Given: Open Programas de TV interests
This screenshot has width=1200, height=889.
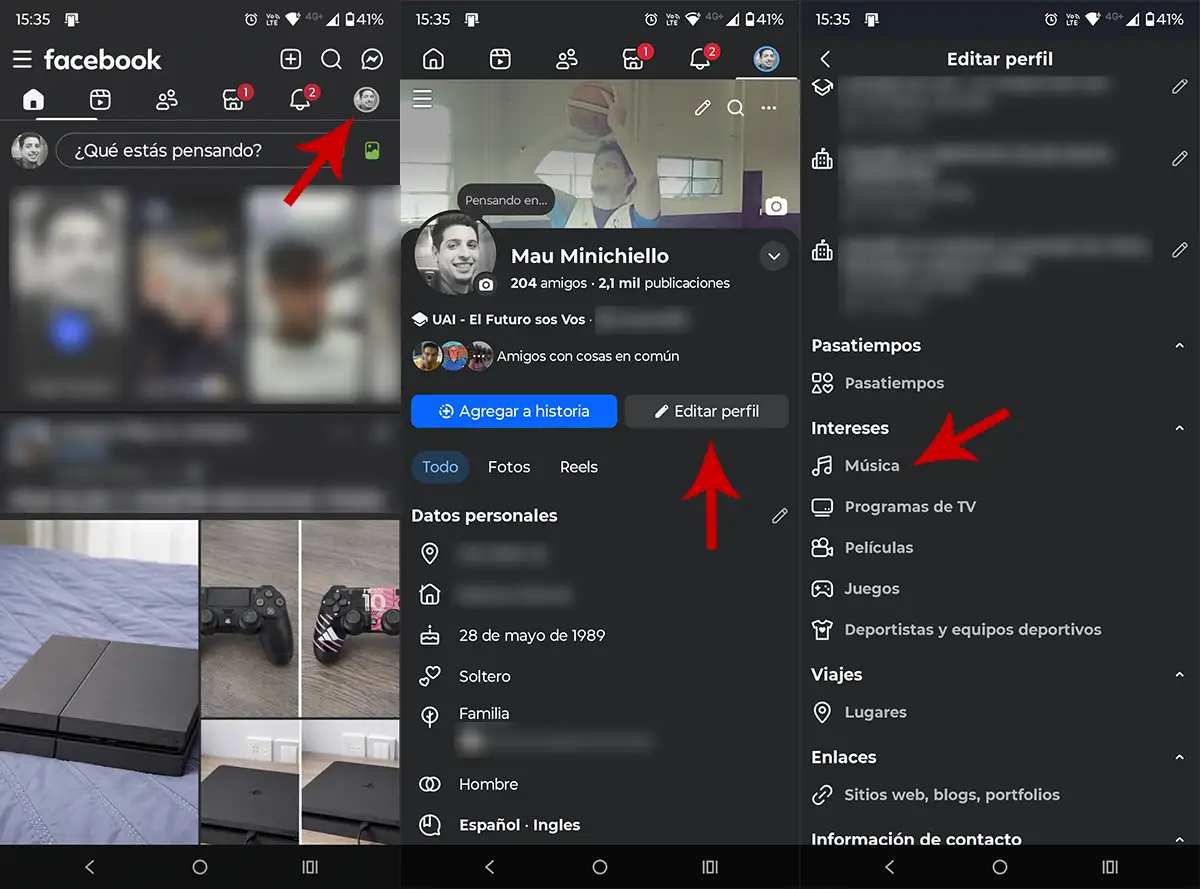Looking at the screenshot, I should pyautogui.click(x=909, y=507).
